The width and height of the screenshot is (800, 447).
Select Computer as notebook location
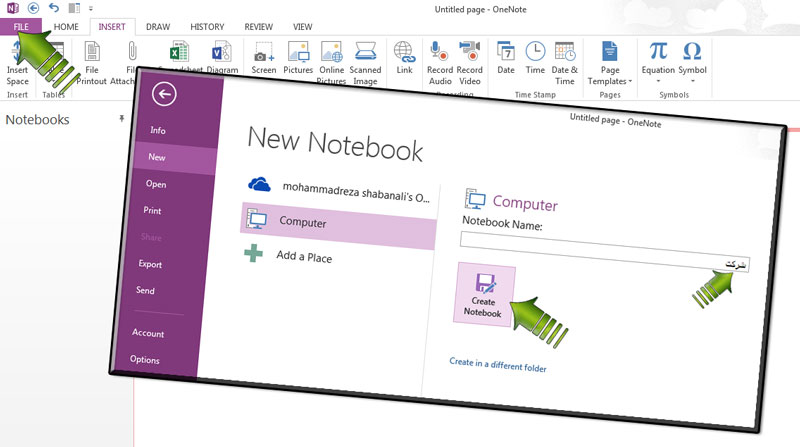tap(338, 226)
